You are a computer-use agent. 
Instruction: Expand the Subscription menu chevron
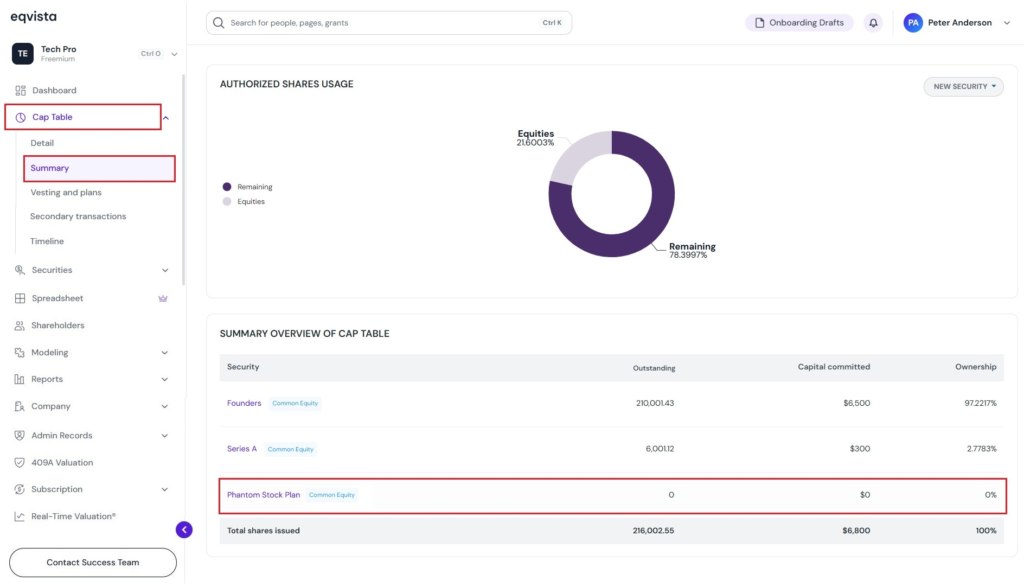165,489
